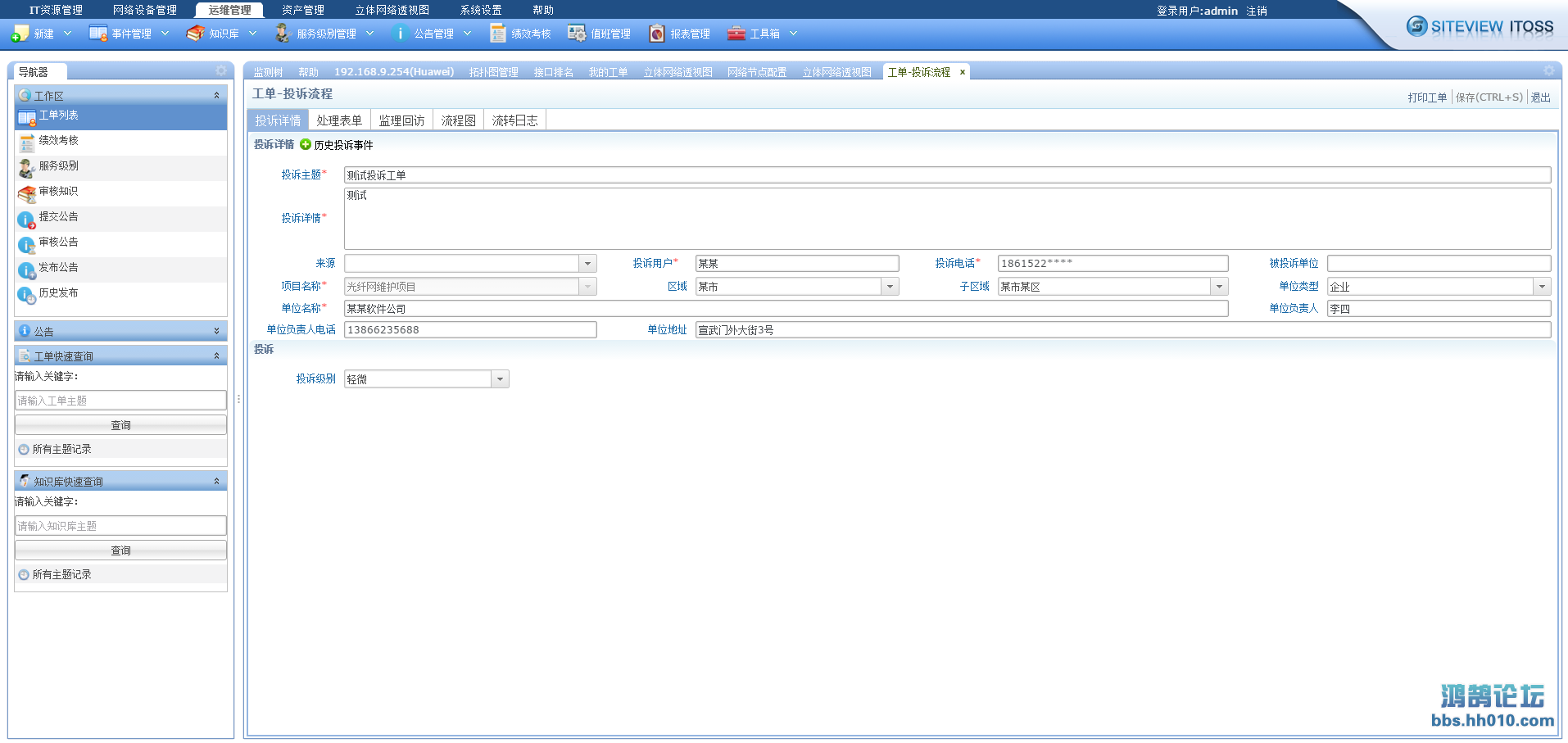Expand the 知识库 dropdown arrow
This screenshot has width=1568, height=743.
(x=252, y=34)
